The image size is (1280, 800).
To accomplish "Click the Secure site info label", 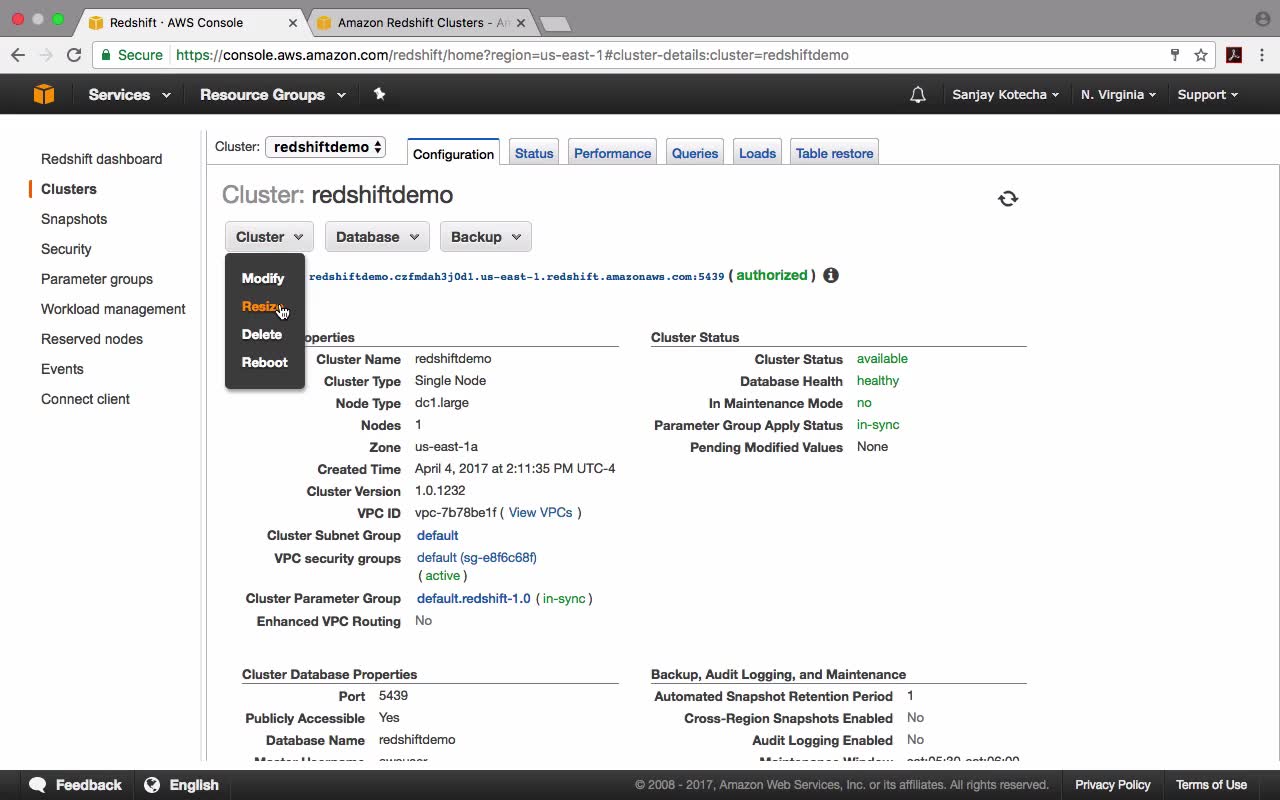I will click(x=130, y=55).
